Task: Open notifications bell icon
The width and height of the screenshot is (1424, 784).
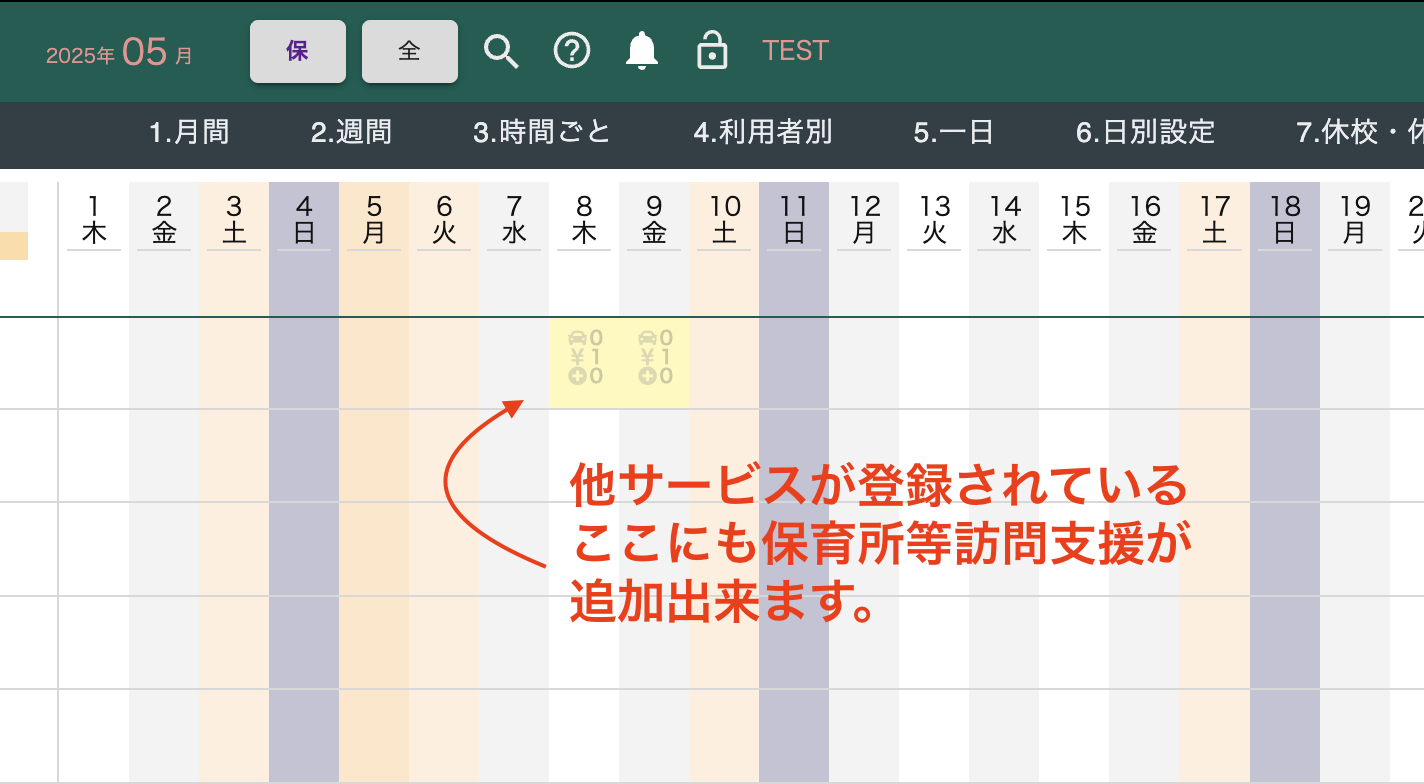Action: tap(642, 51)
